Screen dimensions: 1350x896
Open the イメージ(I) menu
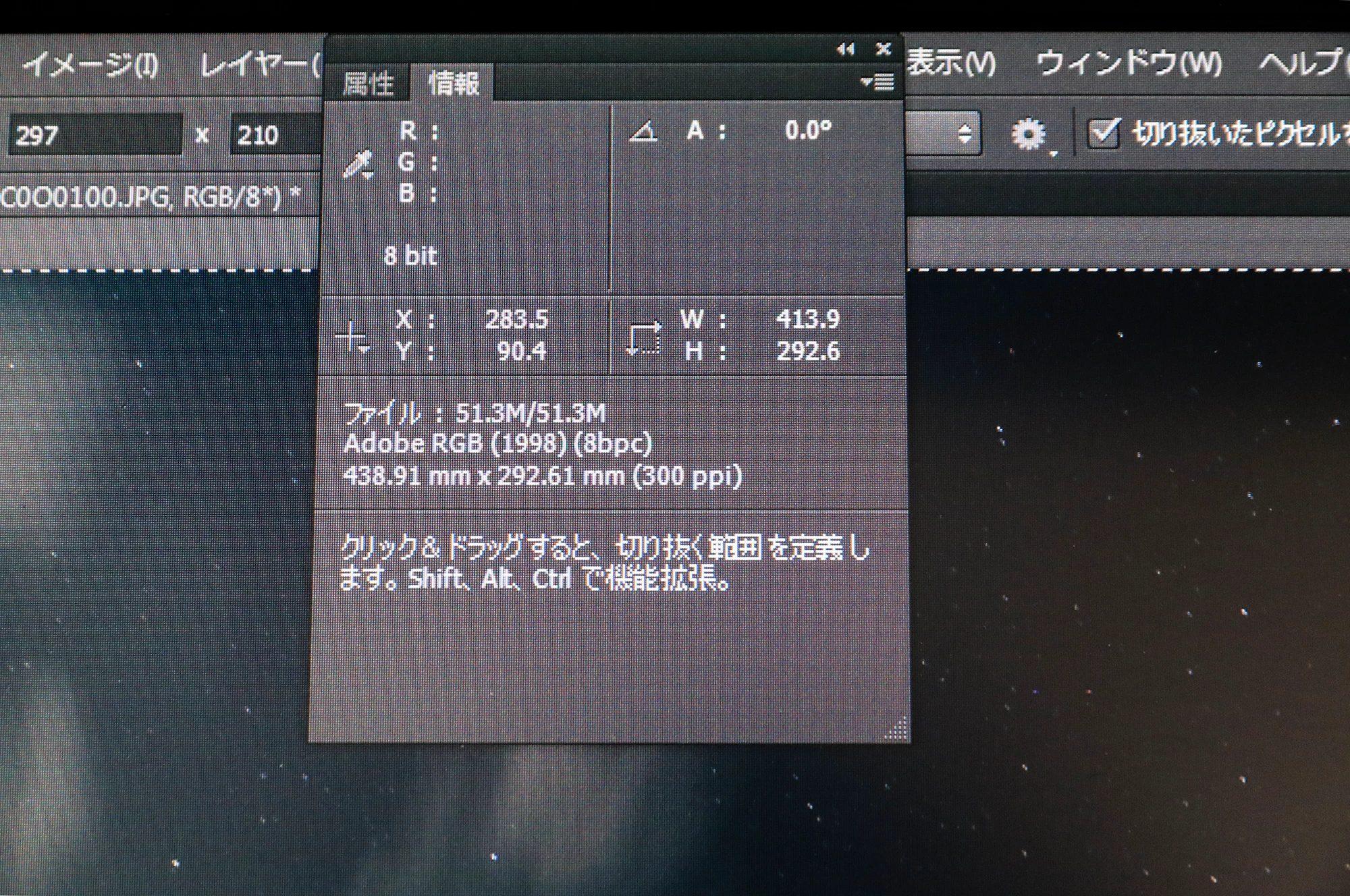(x=90, y=65)
